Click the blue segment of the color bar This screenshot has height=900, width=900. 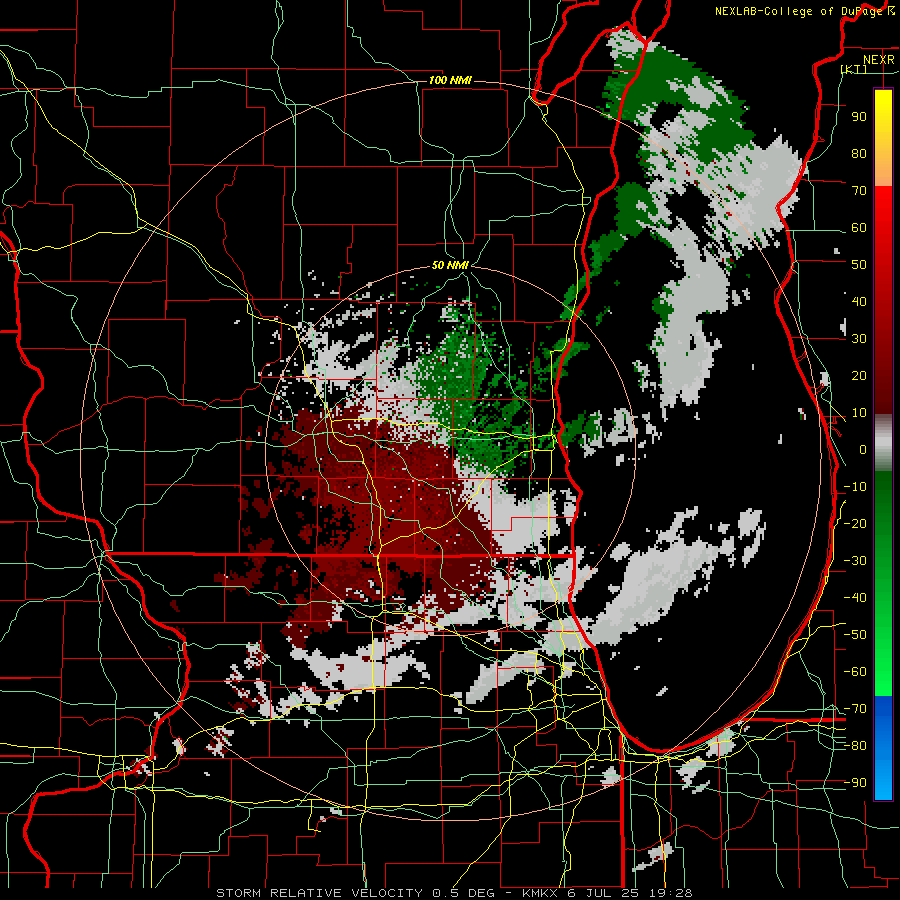pos(883,748)
